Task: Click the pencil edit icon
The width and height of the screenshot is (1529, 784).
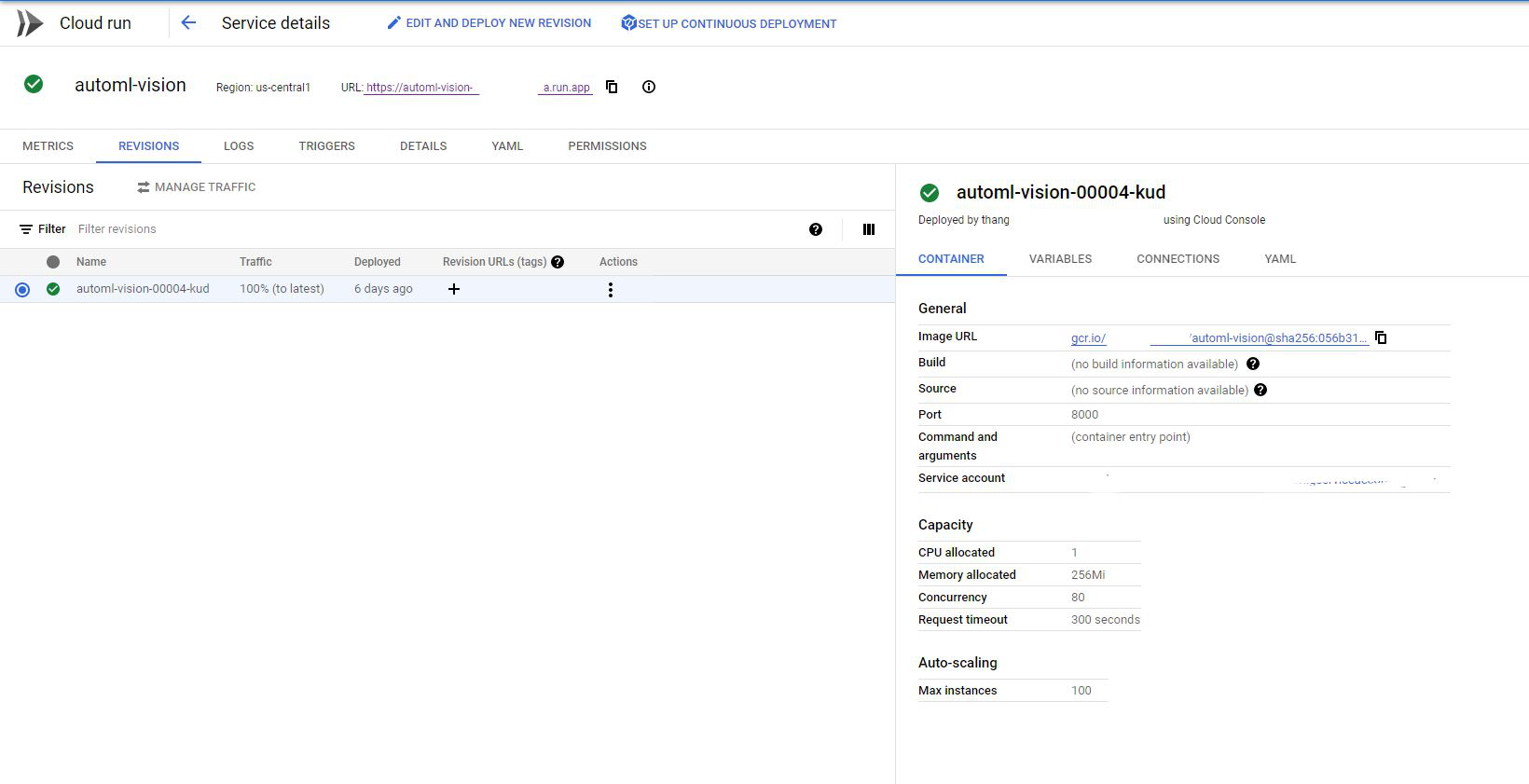Action: 393,22
